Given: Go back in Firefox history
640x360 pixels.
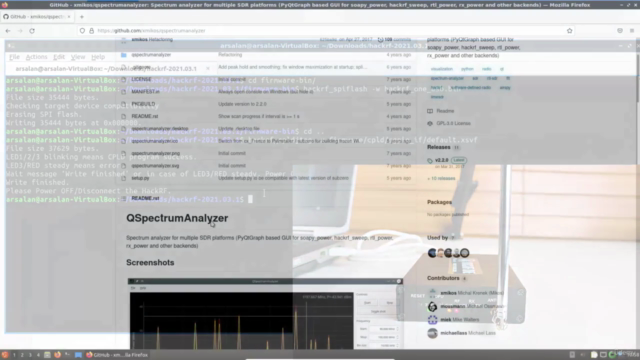Looking at the screenshot, I should (x=8, y=31).
